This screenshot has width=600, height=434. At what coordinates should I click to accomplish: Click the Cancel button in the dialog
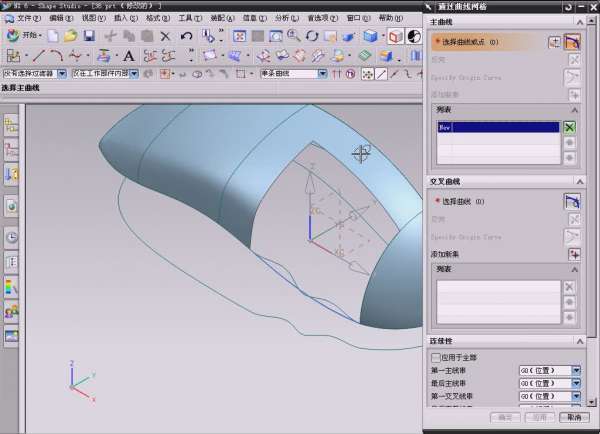[x=573, y=417]
